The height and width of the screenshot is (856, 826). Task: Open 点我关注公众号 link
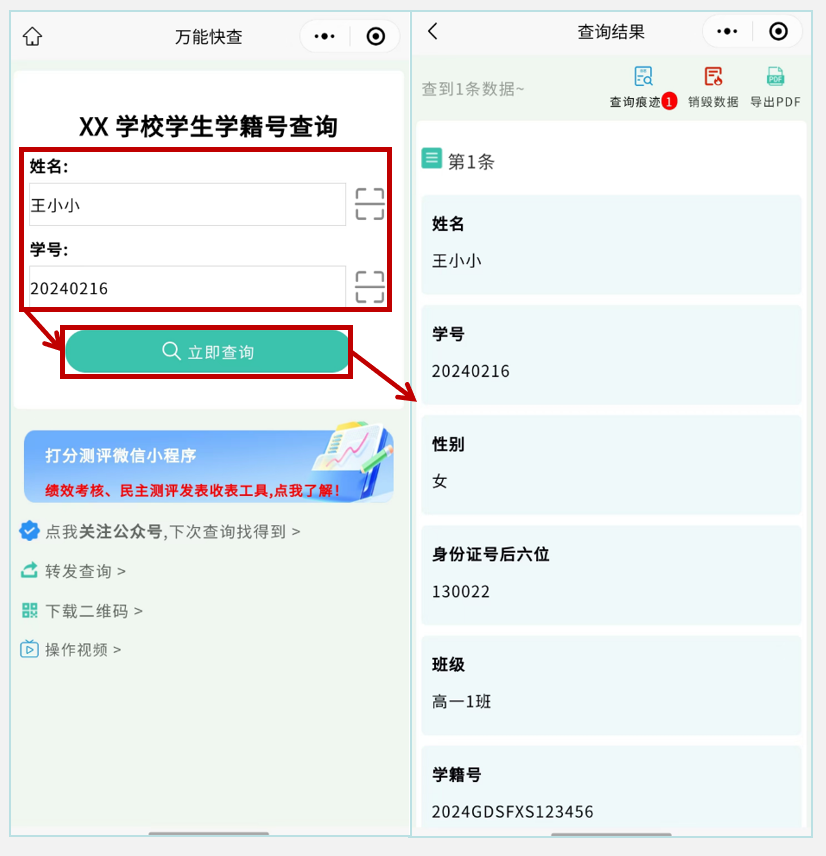(x=173, y=531)
